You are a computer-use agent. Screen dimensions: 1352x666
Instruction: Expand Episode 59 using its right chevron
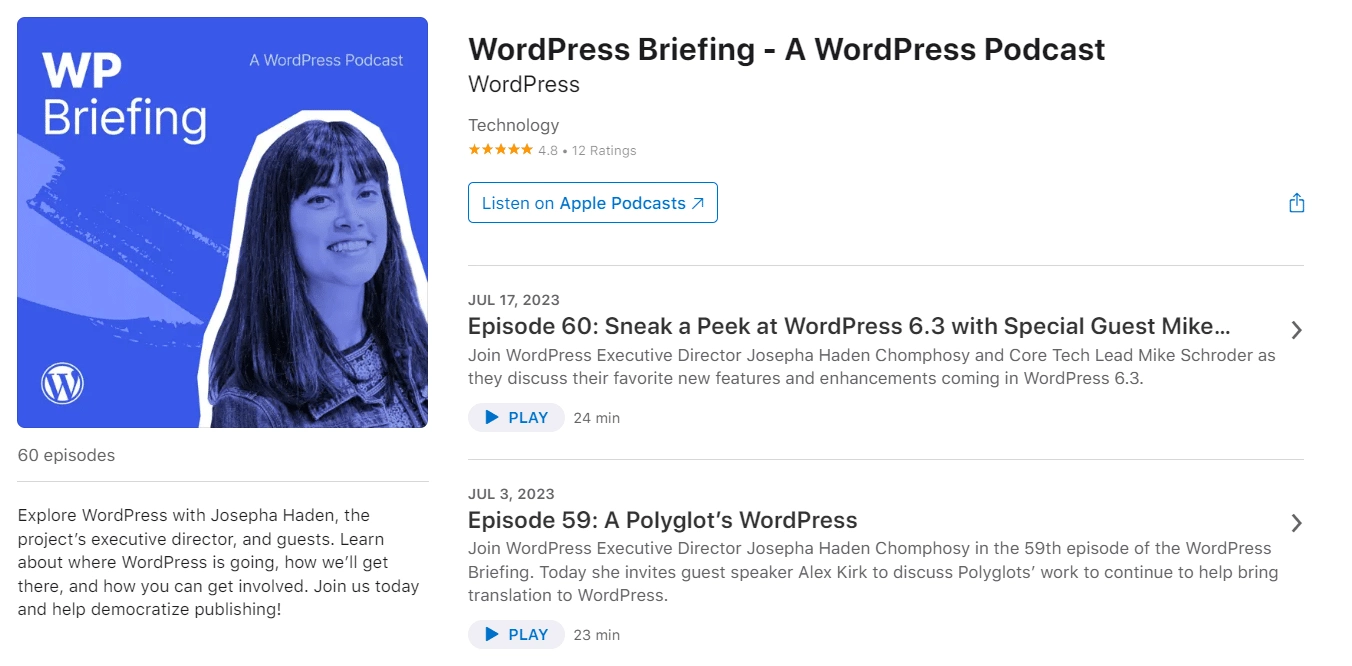(1296, 523)
